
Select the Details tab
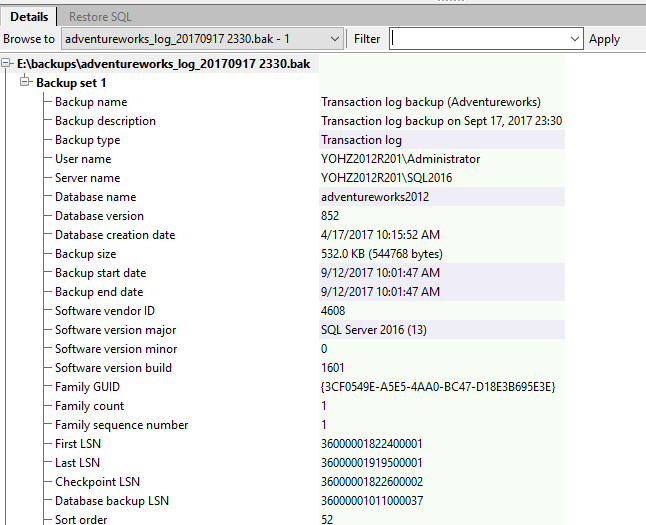pyautogui.click(x=29, y=17)
